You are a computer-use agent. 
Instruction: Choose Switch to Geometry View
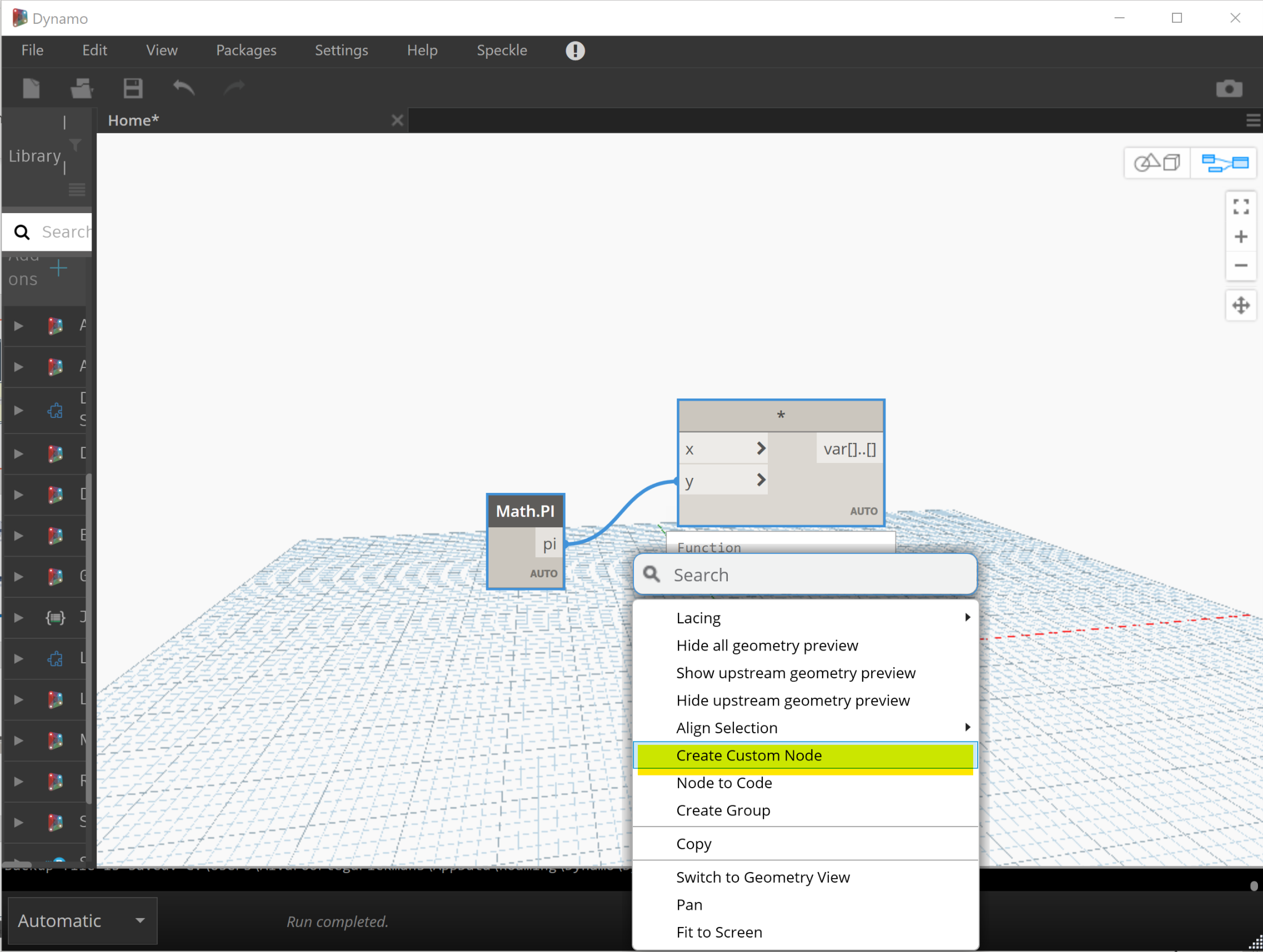pyautogui.click(x=805, y=877)
